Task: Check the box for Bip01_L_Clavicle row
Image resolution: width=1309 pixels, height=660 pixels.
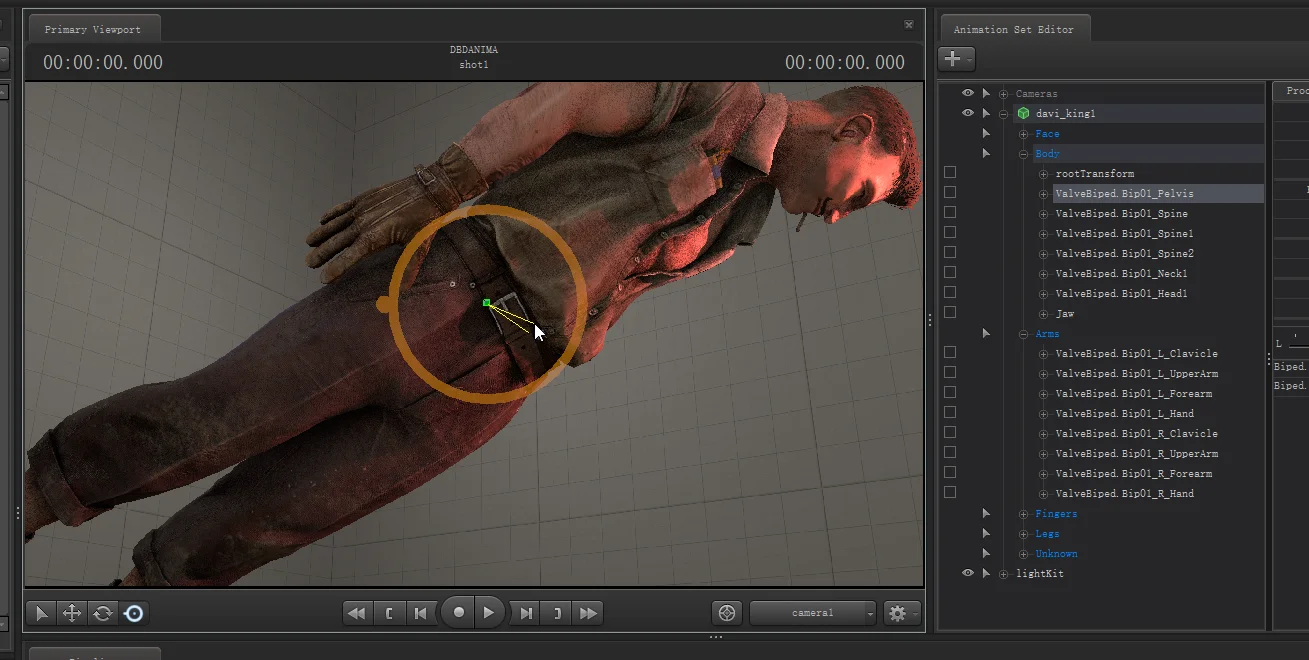Action: pos(950,353)
